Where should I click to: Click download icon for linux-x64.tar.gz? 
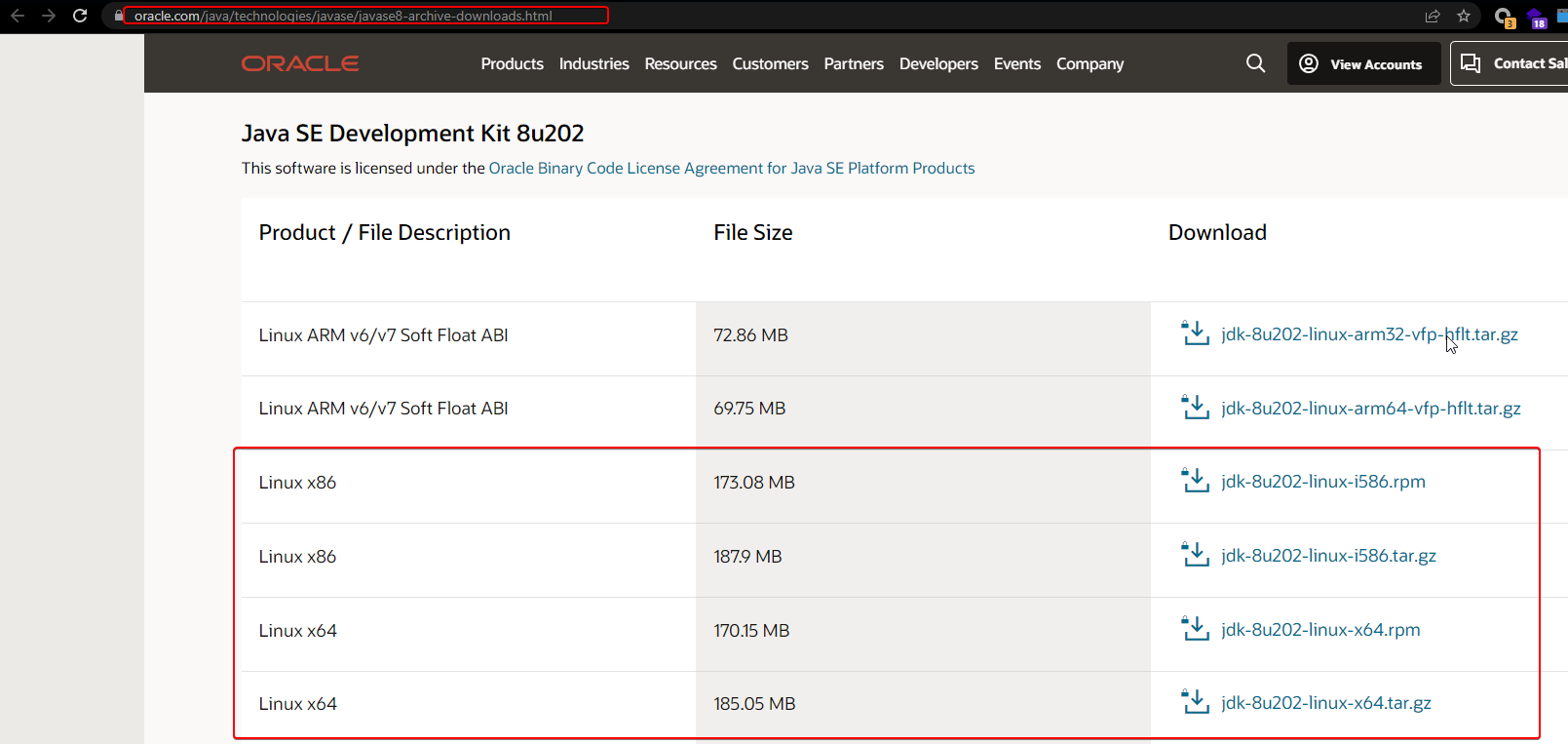point(1195,702)
